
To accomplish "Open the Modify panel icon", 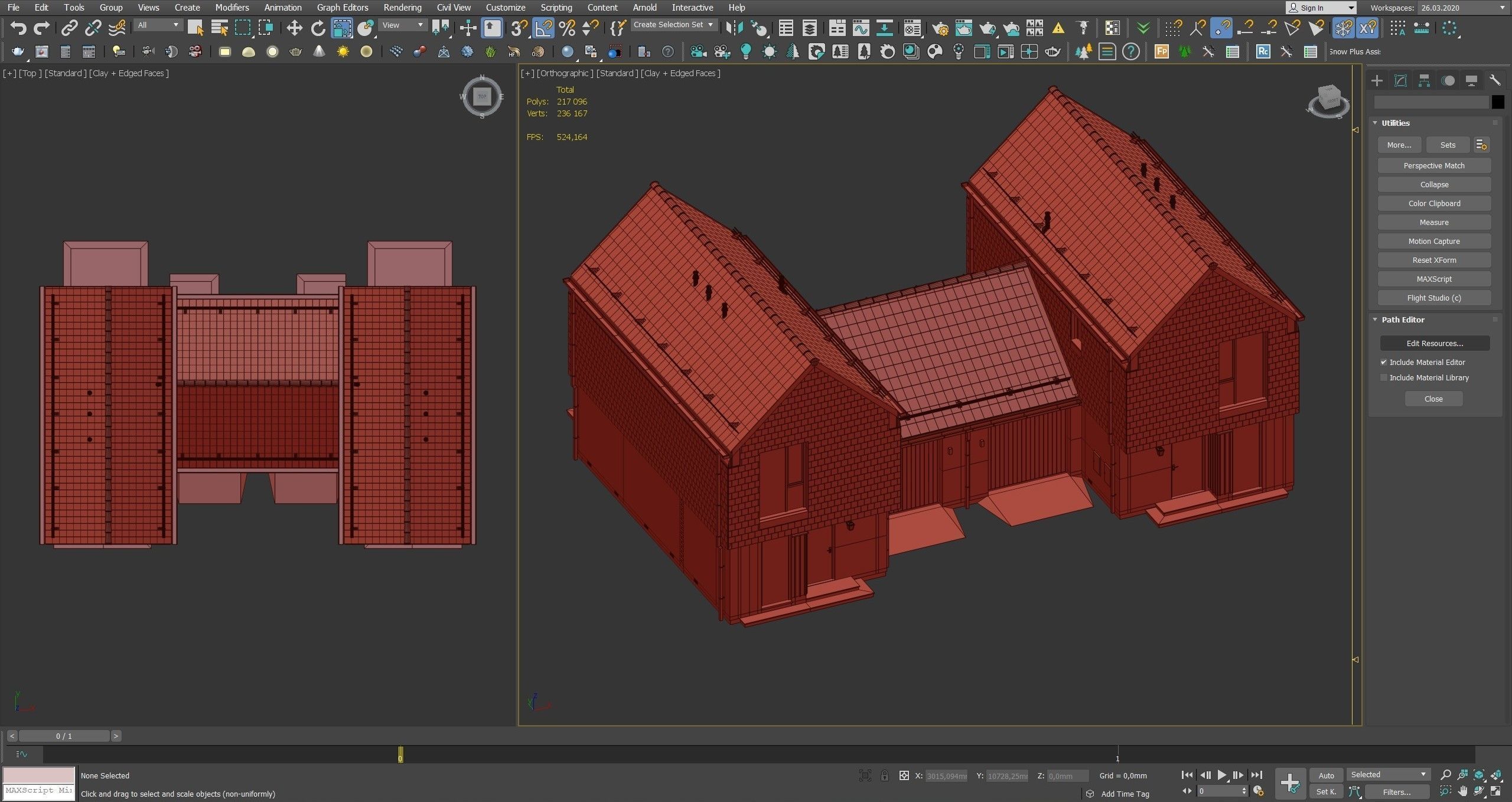I will pos(1400,80).
